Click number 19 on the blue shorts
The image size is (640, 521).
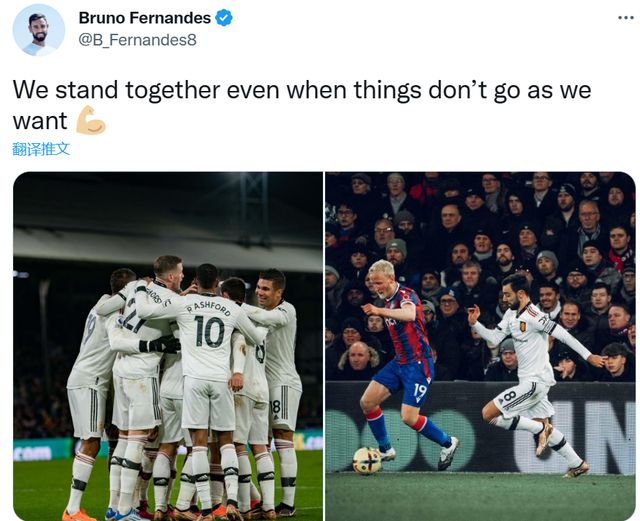click(420, 392)
